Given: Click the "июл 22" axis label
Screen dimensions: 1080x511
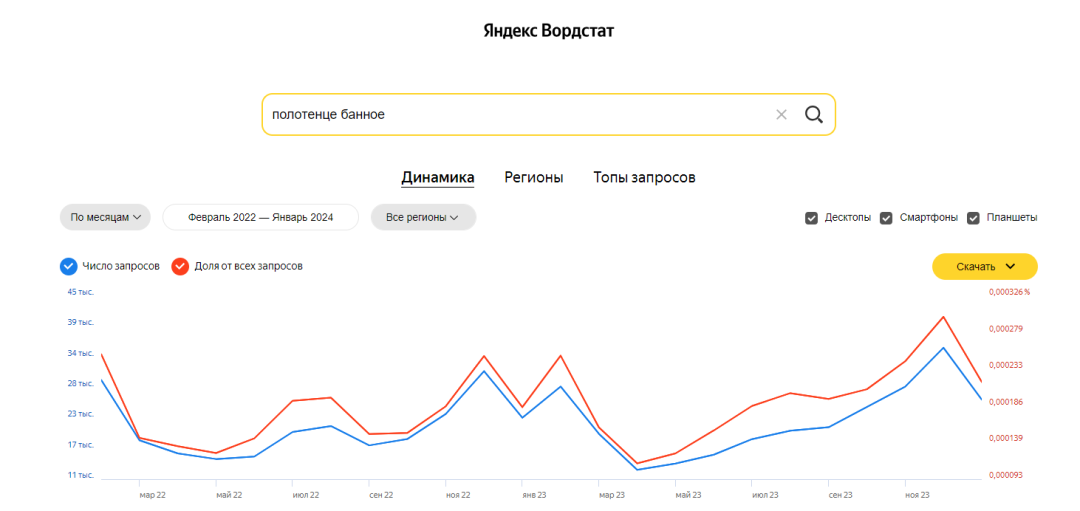Looking at the screenshot, I should tap(306, 494).
